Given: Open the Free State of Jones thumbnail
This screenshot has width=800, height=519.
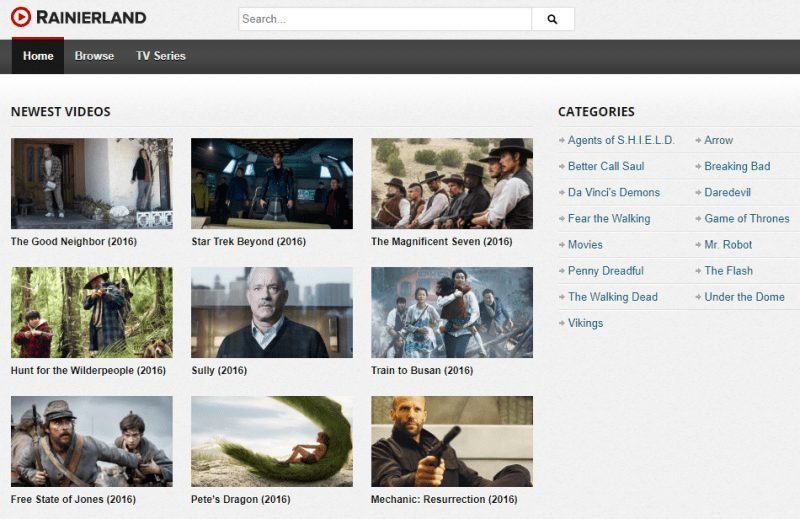Looking at the screenshot, I should click(x=92, y=441).
